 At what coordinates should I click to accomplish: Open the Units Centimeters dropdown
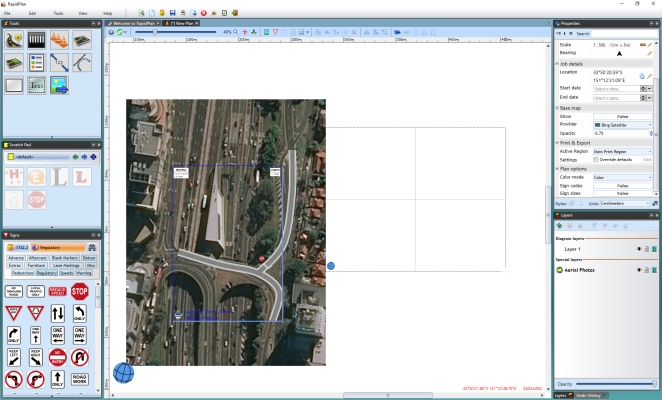[x=625, y=204]
